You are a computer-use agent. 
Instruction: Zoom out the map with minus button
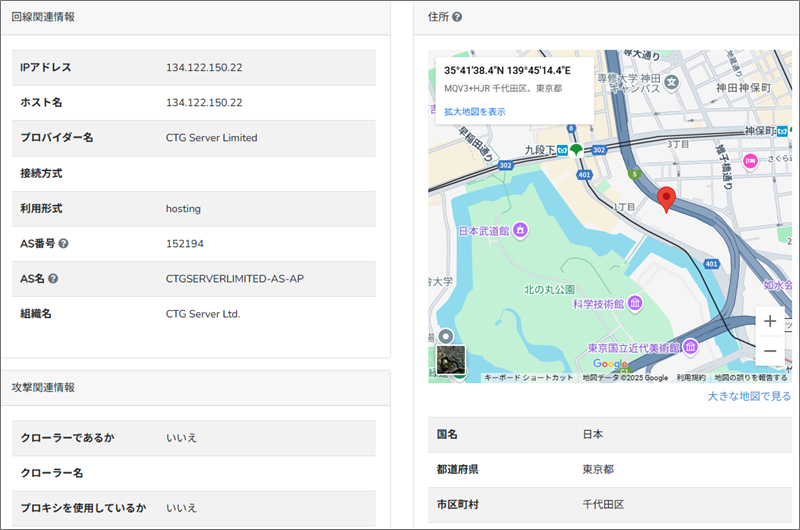pos(770,351)
